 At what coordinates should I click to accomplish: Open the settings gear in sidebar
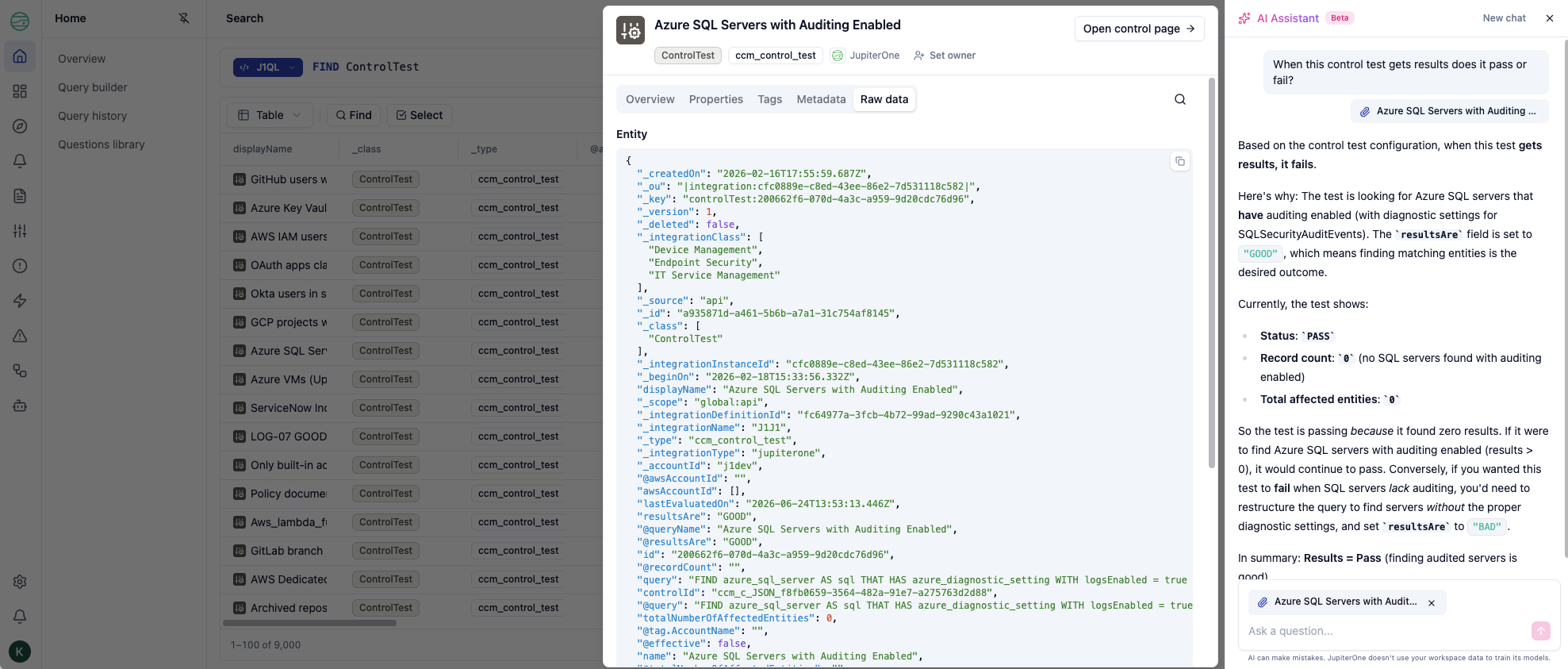point(20,582)
